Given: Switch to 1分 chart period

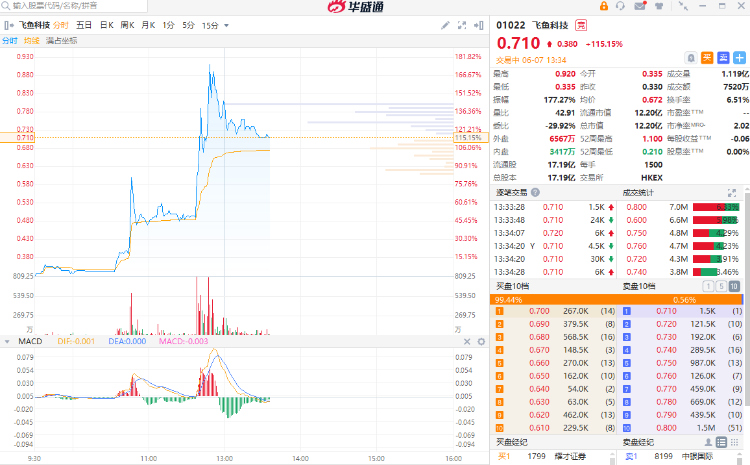Looking at the screenshot, I should [168, 25].
